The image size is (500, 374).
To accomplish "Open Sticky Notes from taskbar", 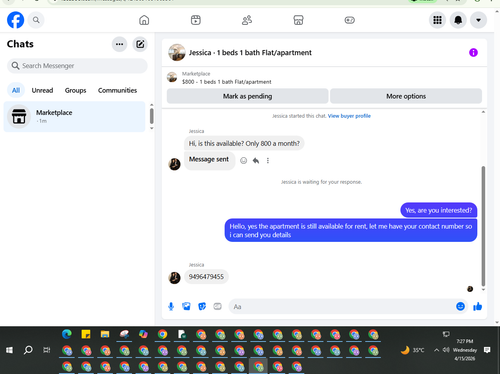I will coord(86,334).
